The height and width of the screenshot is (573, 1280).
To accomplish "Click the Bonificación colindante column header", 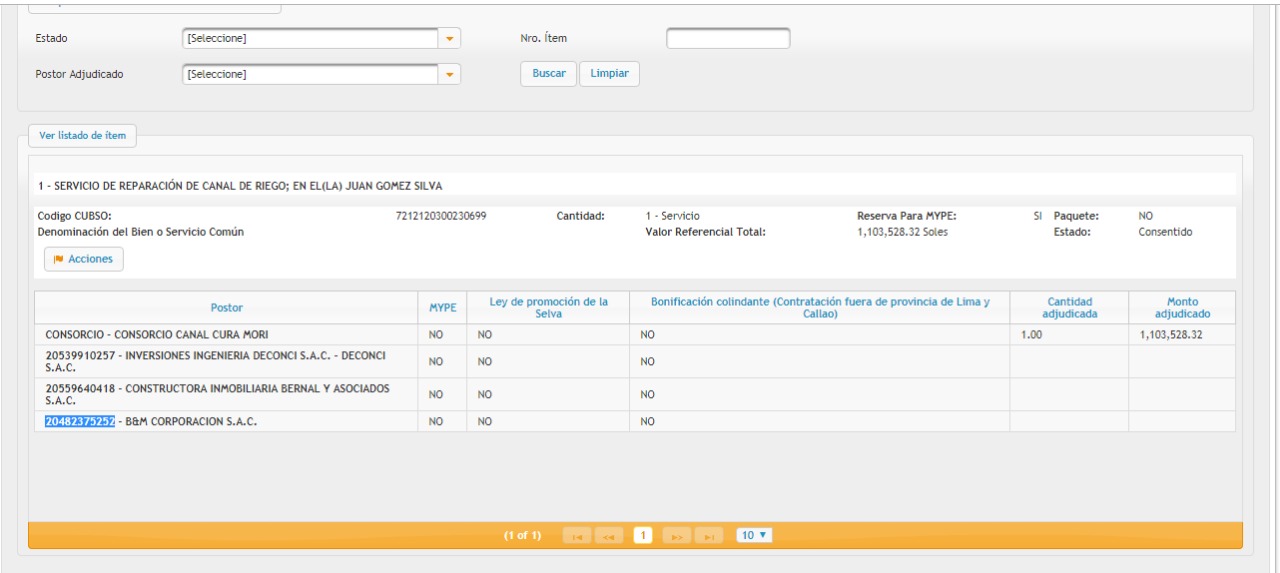I will (x=820, y=308).
